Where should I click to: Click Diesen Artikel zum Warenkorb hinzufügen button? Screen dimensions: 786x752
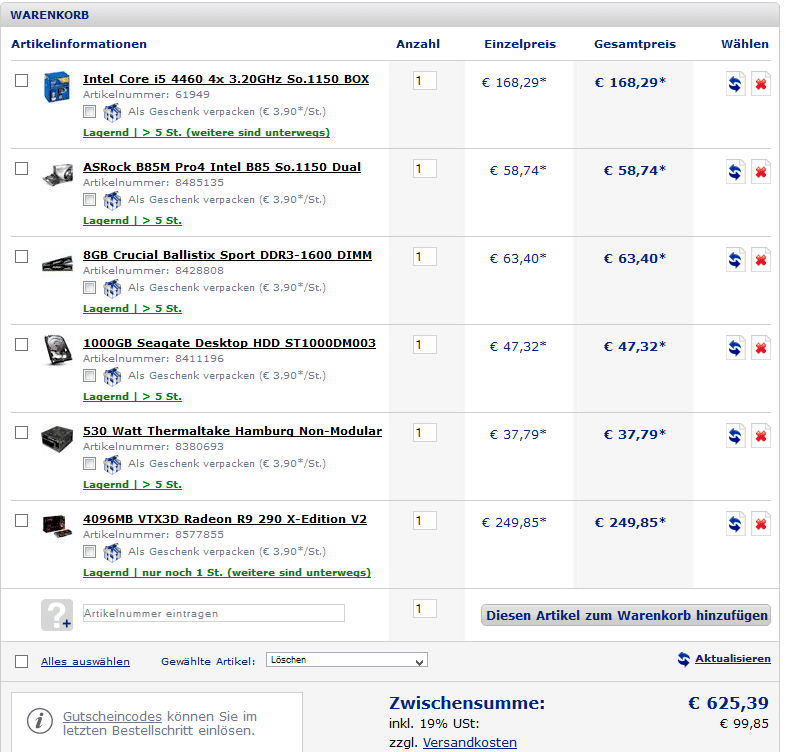click(x=627, y=615)
